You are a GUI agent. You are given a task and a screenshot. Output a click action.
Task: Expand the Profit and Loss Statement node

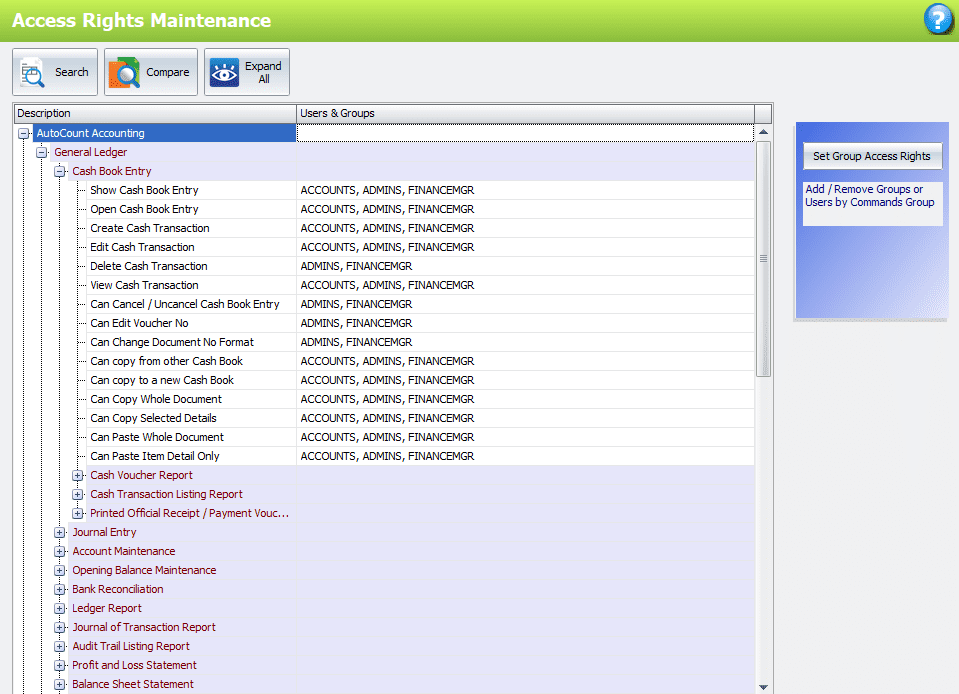(59, 665)
